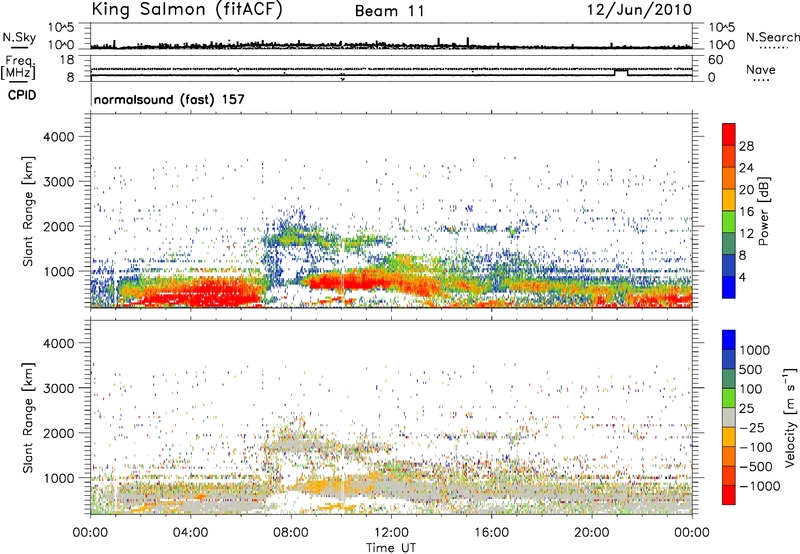Screen dimensions: 800x554
Task: Click the 'N.Search' legend label
Action: click(x=772, y=37)
